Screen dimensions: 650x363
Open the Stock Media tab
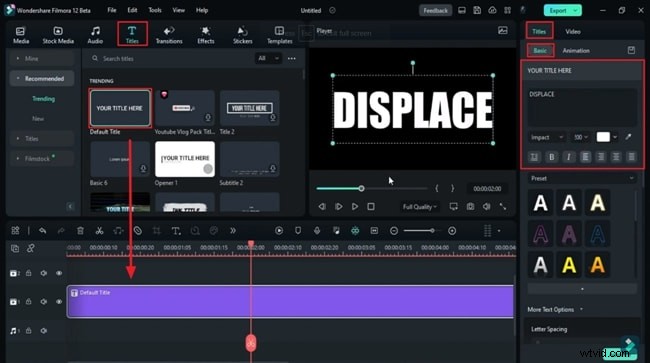tap(58, 35)
